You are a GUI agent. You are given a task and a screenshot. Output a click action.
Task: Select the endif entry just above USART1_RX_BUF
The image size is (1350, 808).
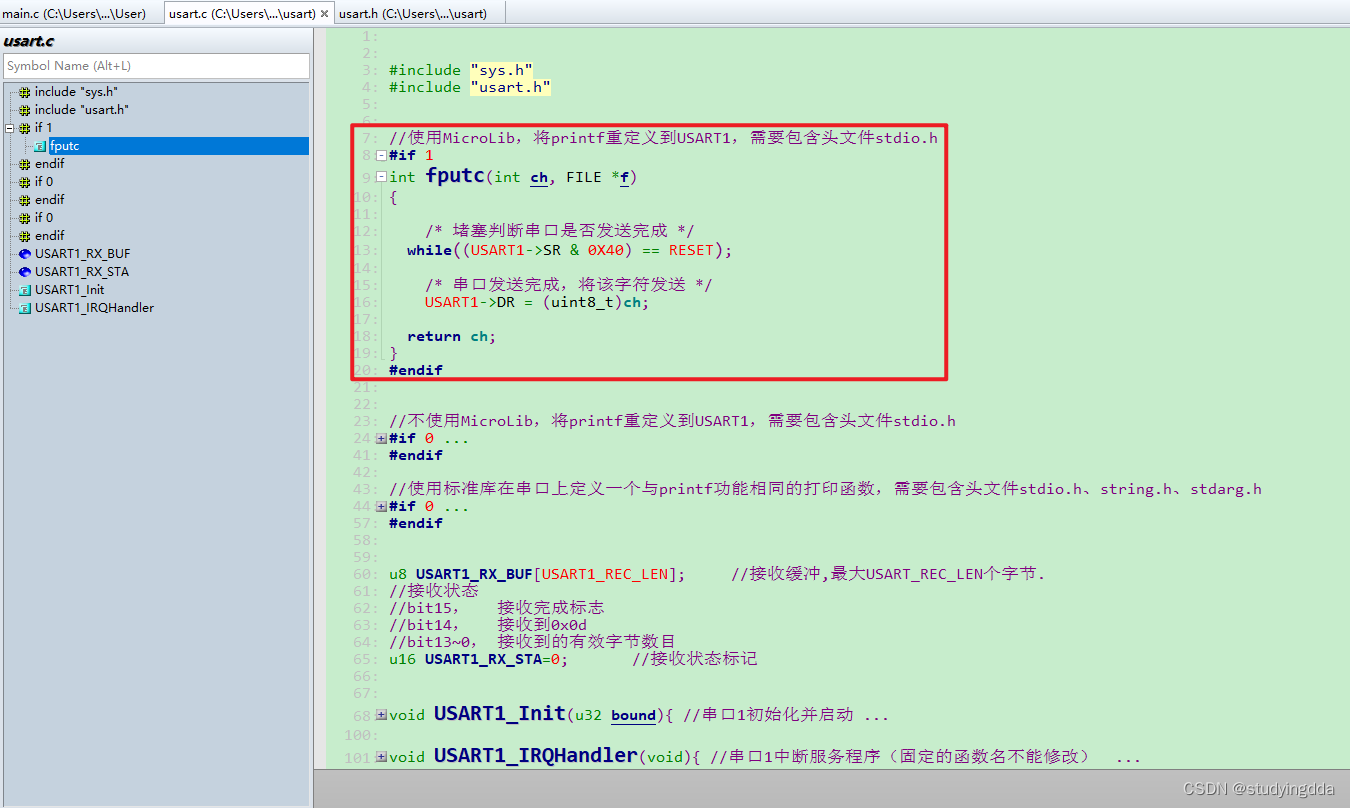coord(49,236)
